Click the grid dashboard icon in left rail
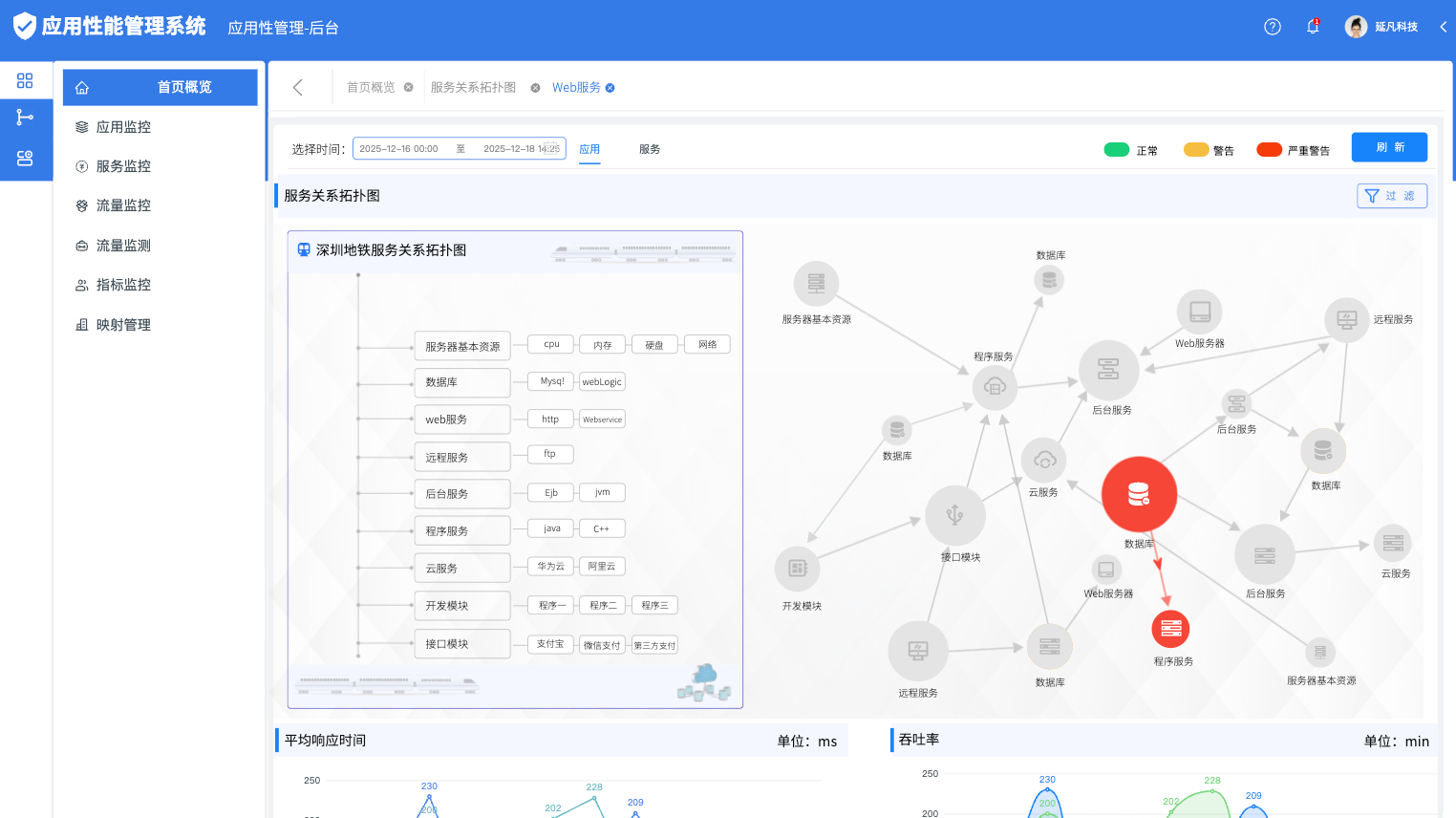The width and height of the screenshot is (1456, 818). pos(25,81)
